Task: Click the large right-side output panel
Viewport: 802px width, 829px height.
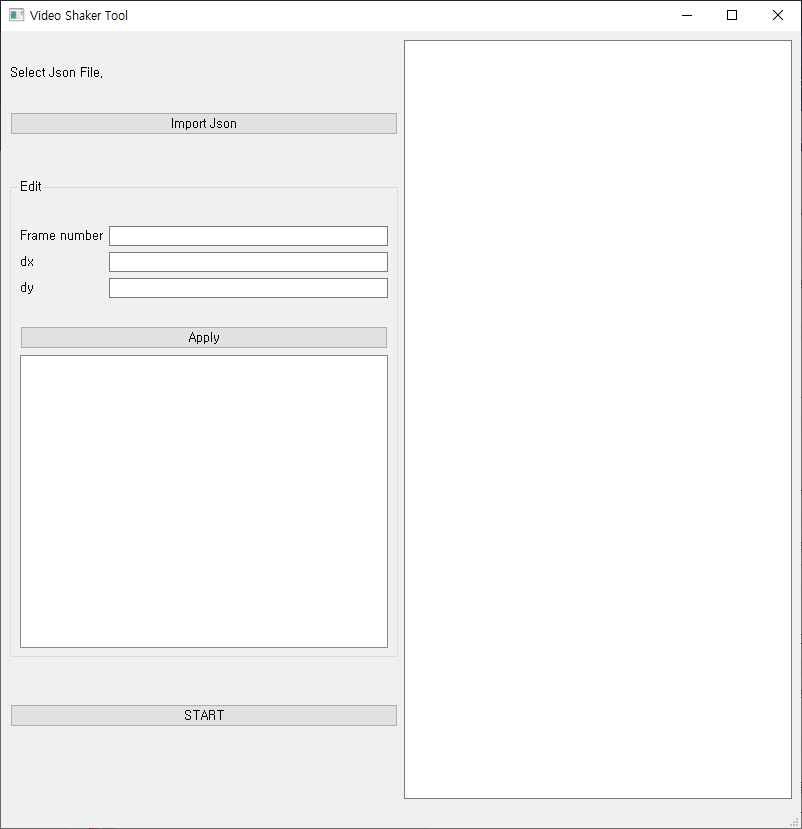Action: coord(598,419)
